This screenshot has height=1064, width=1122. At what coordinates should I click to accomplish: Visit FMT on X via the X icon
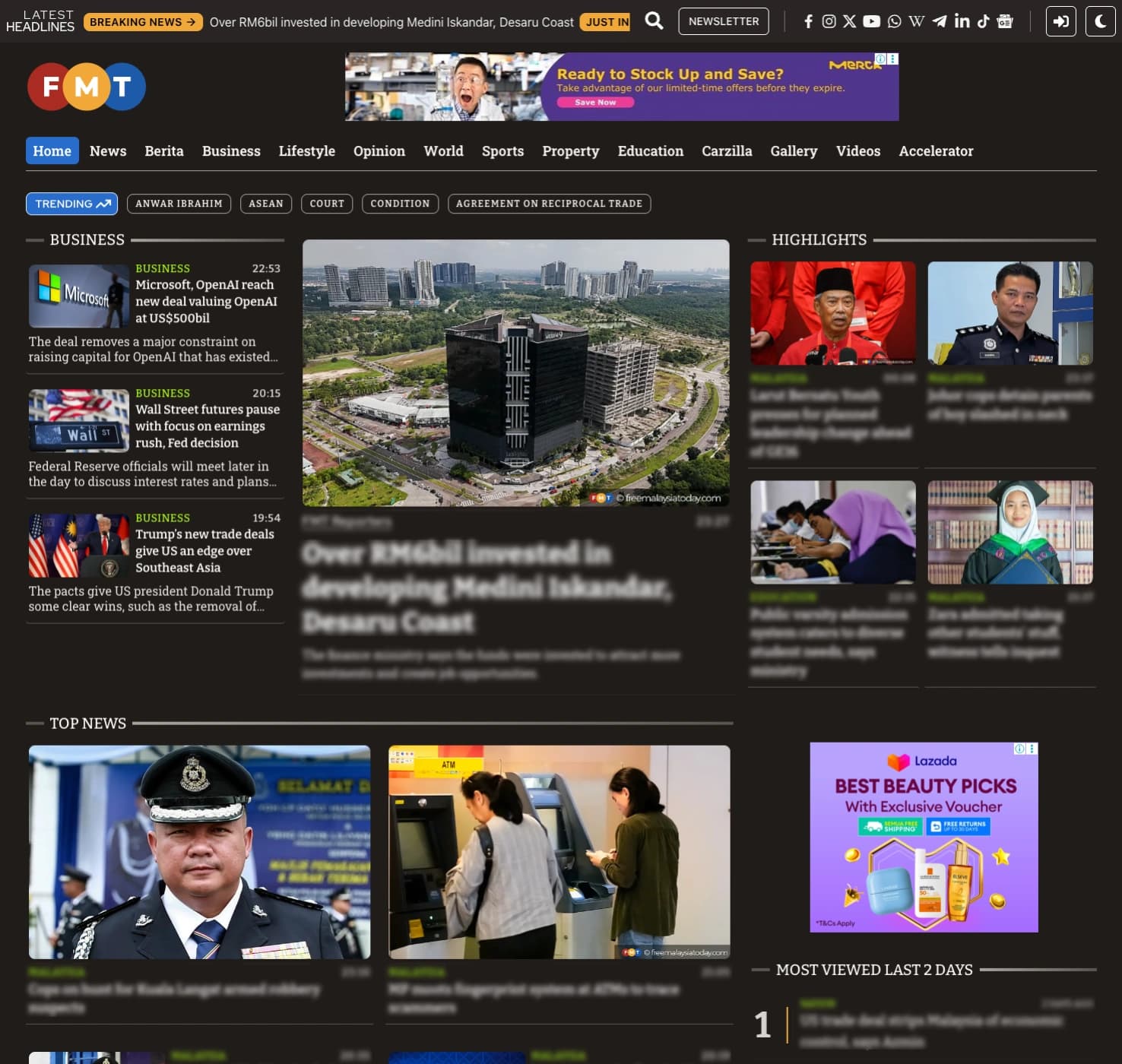(849, 21)
